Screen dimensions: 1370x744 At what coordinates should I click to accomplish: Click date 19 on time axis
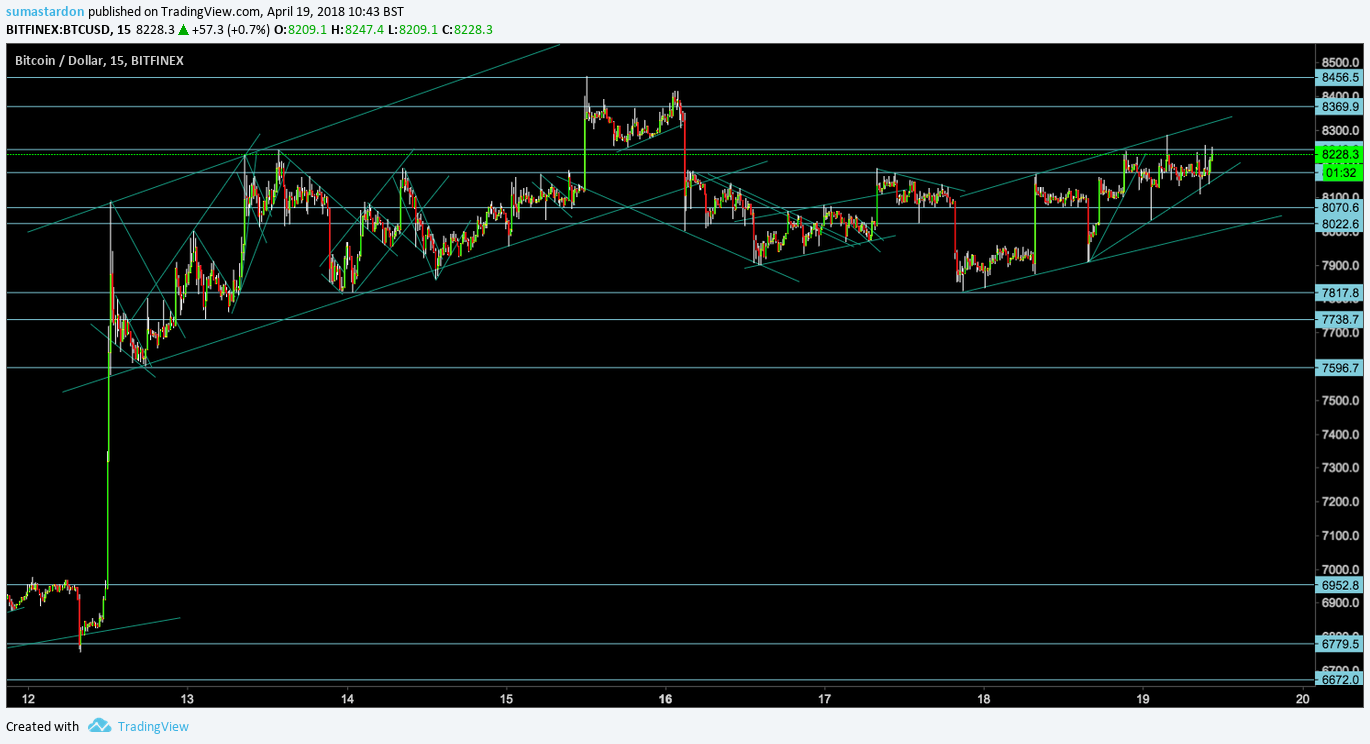(1144, 698)
